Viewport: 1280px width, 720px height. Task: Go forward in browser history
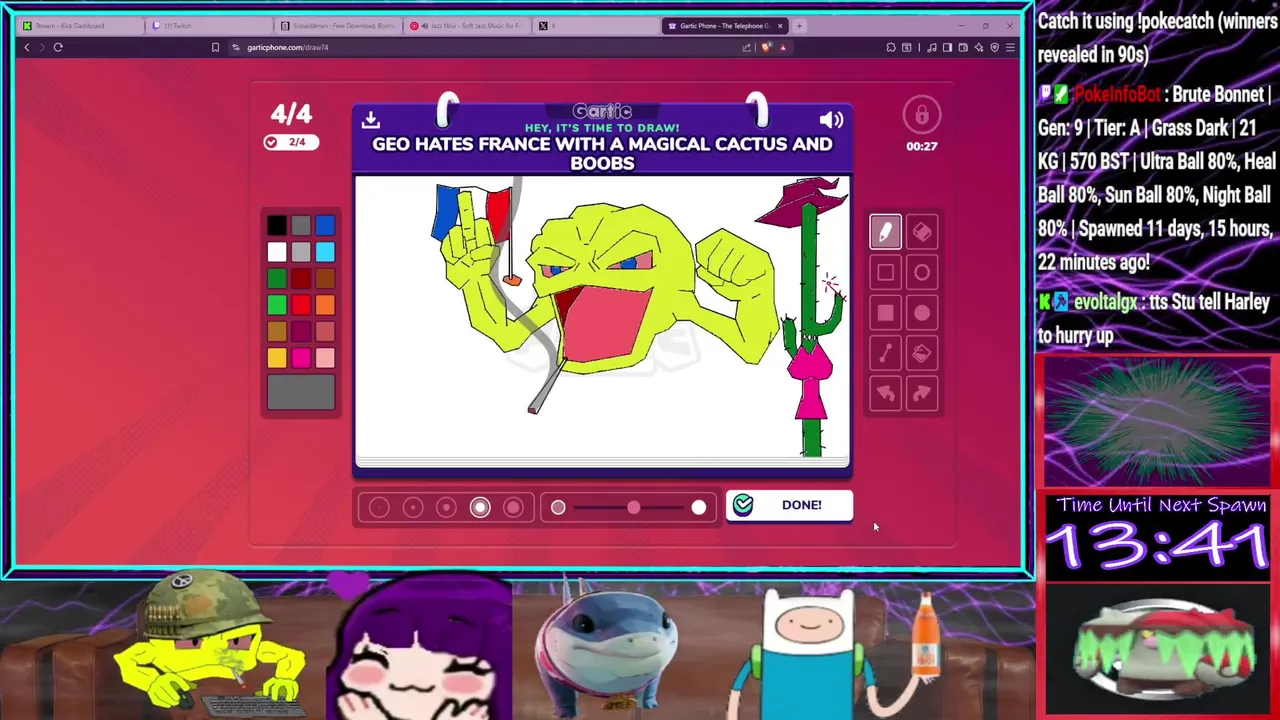click(42, 47)
